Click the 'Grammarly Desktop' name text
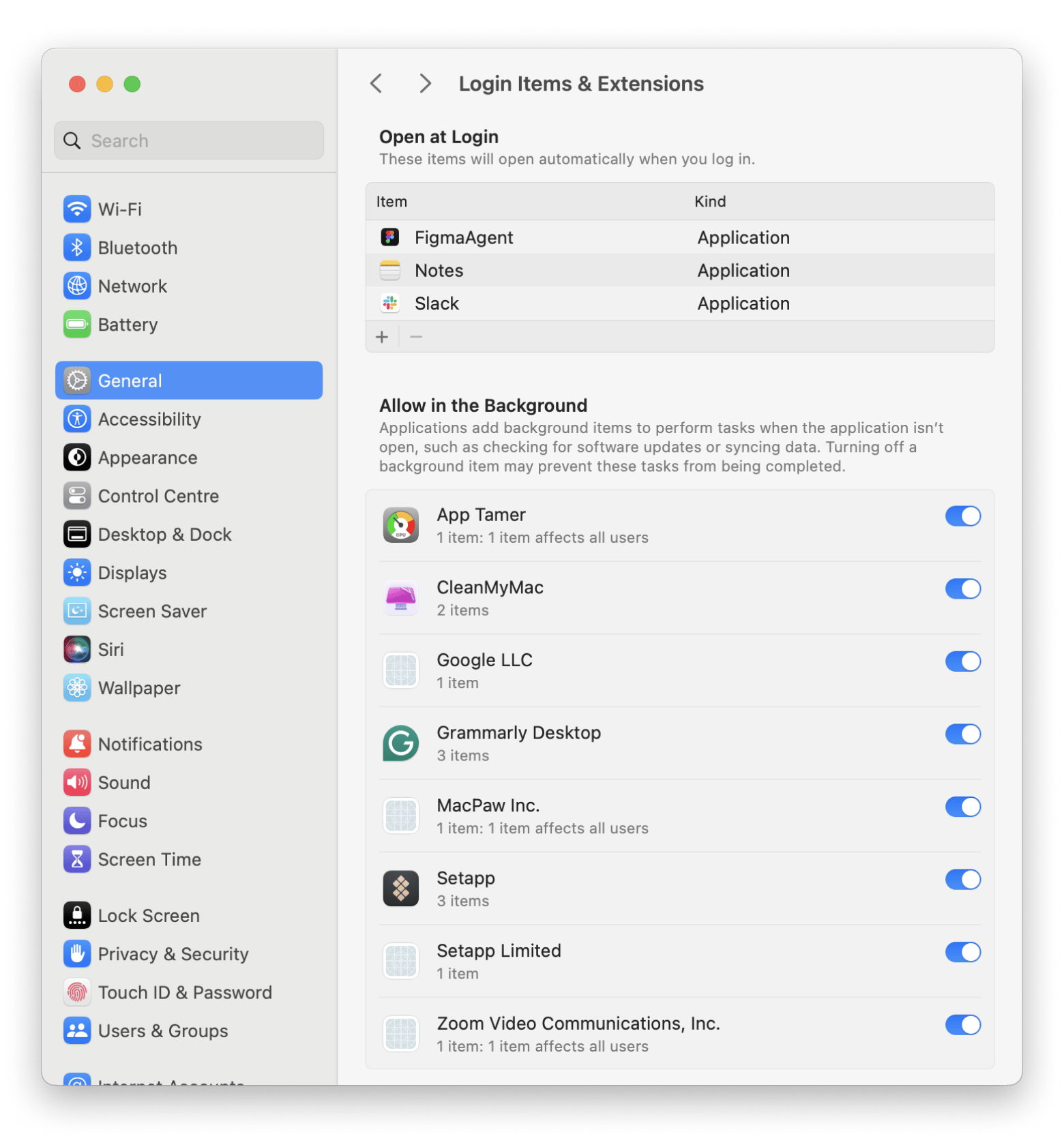This screenshot has width=1064, height=1147. 519,732
